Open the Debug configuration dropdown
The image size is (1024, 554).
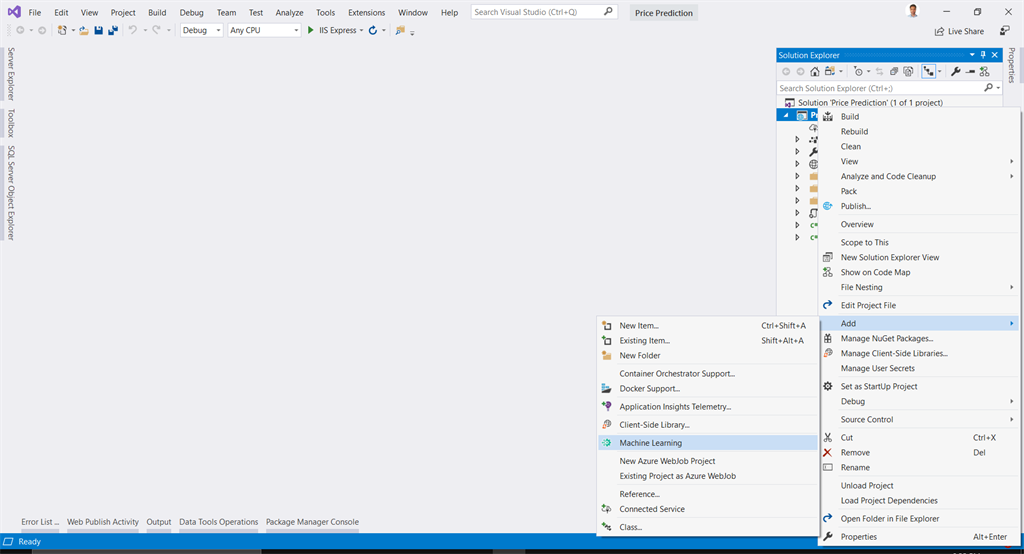pos(201,30)
